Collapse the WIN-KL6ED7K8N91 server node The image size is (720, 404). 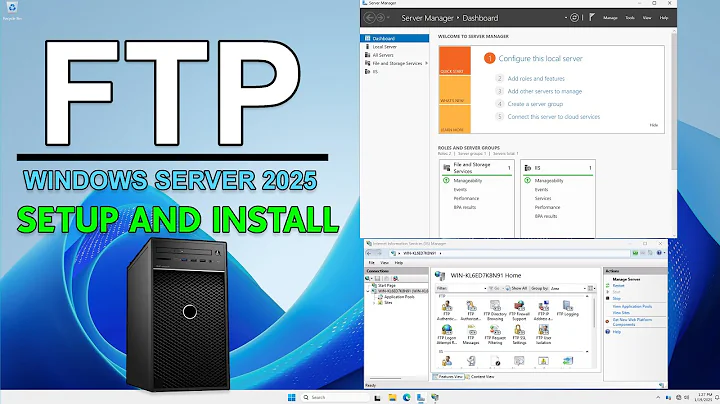click(x=368, y=291)
